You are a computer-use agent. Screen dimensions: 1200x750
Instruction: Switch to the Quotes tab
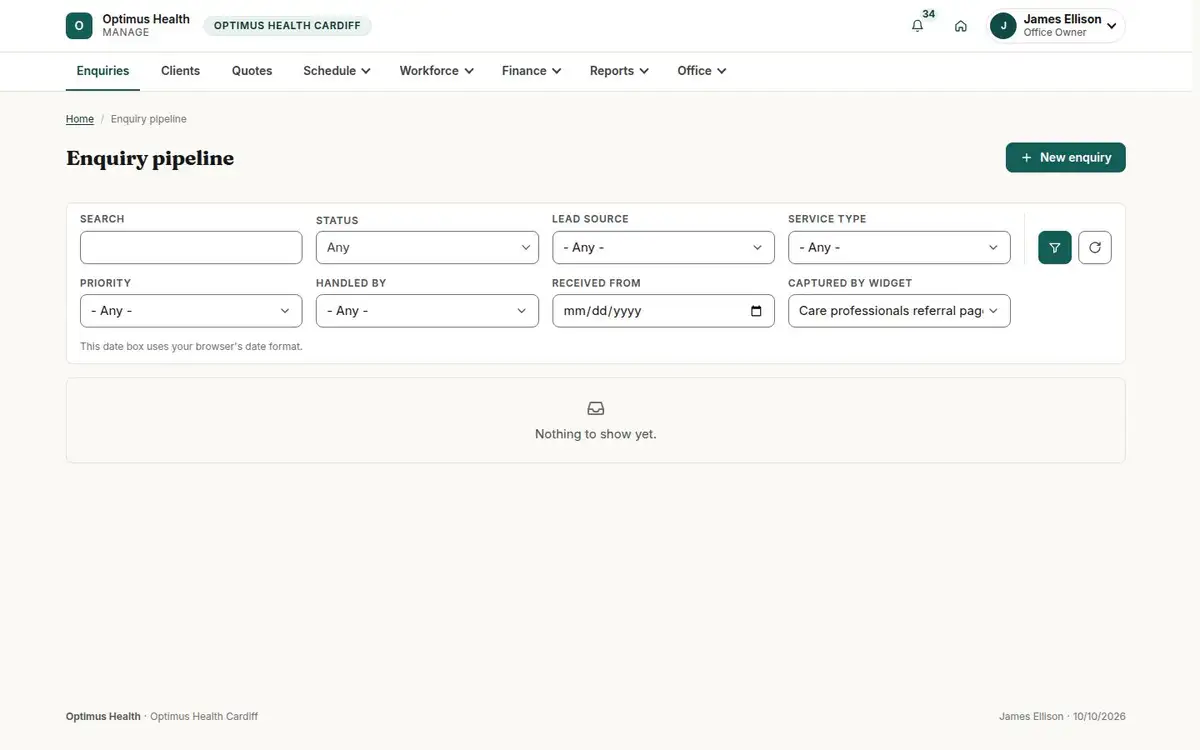[x=252, y=71]
